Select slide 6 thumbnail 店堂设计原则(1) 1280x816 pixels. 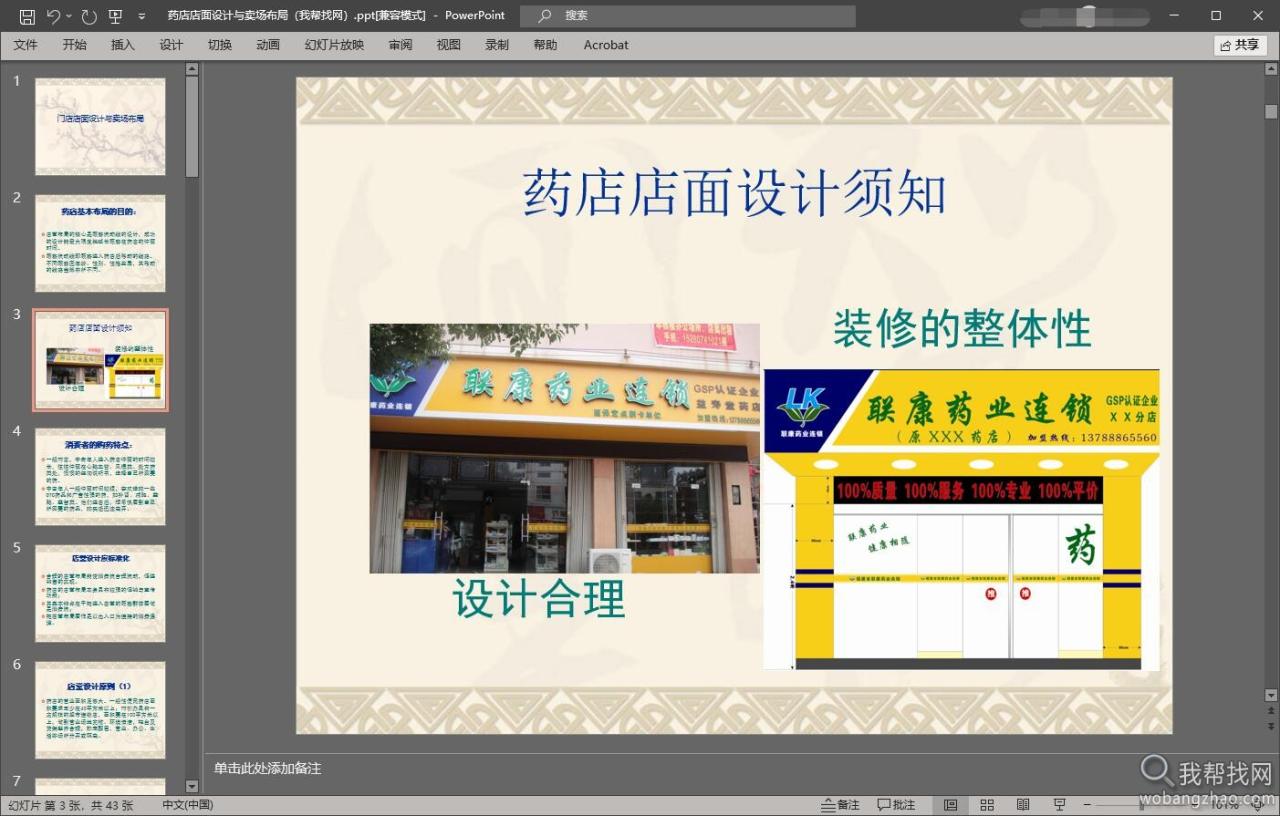pyautogui.click(x=100, y=710)
